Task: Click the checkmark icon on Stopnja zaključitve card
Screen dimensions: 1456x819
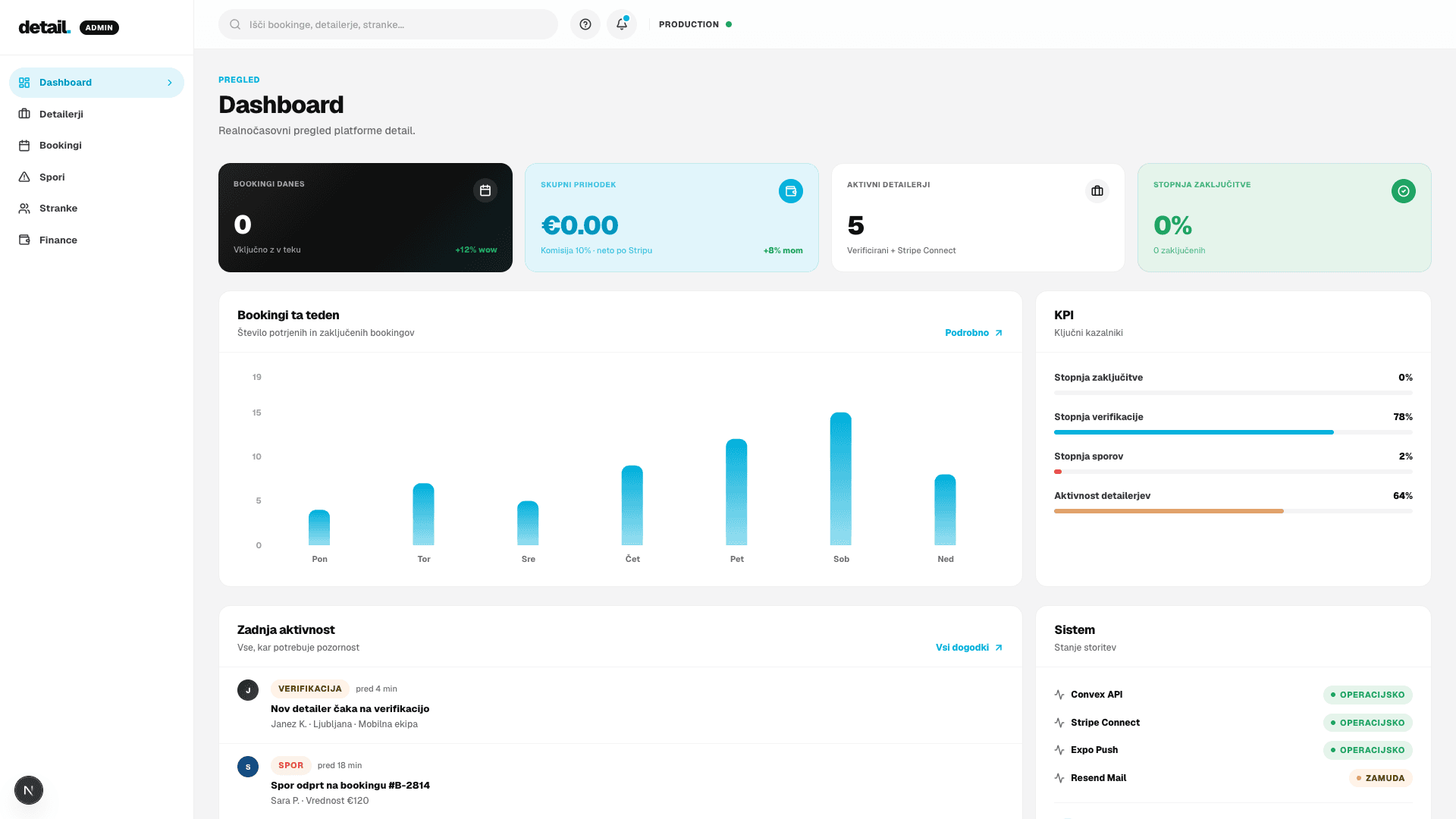Action: pyautogui.click(x=1404, y=191)
